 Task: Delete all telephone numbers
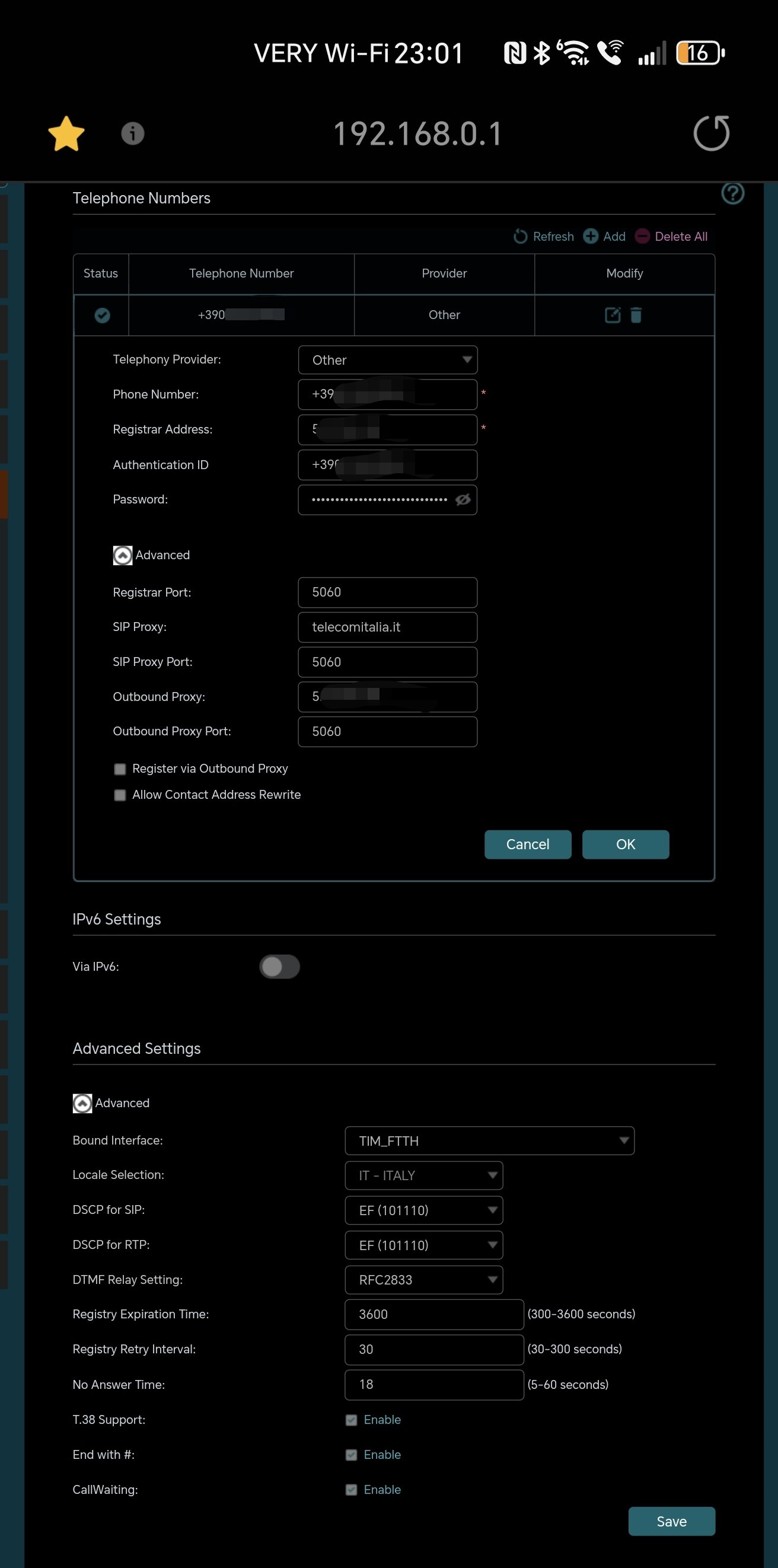[x=671, y=237]
